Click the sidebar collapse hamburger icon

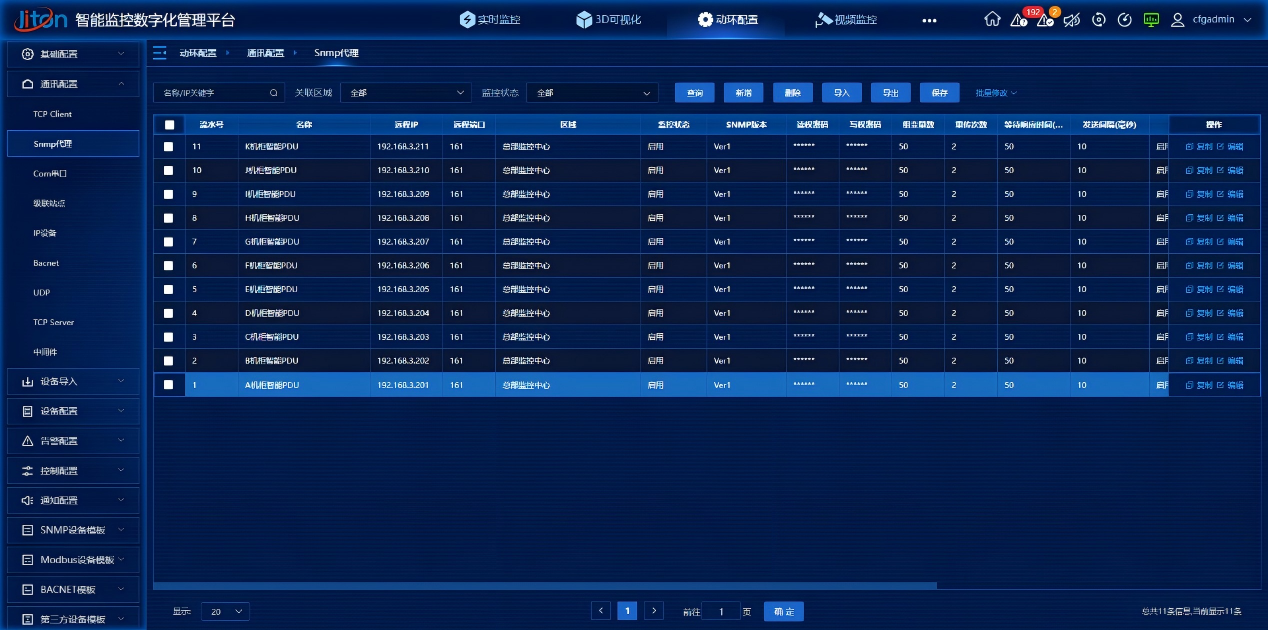(160, 52)
